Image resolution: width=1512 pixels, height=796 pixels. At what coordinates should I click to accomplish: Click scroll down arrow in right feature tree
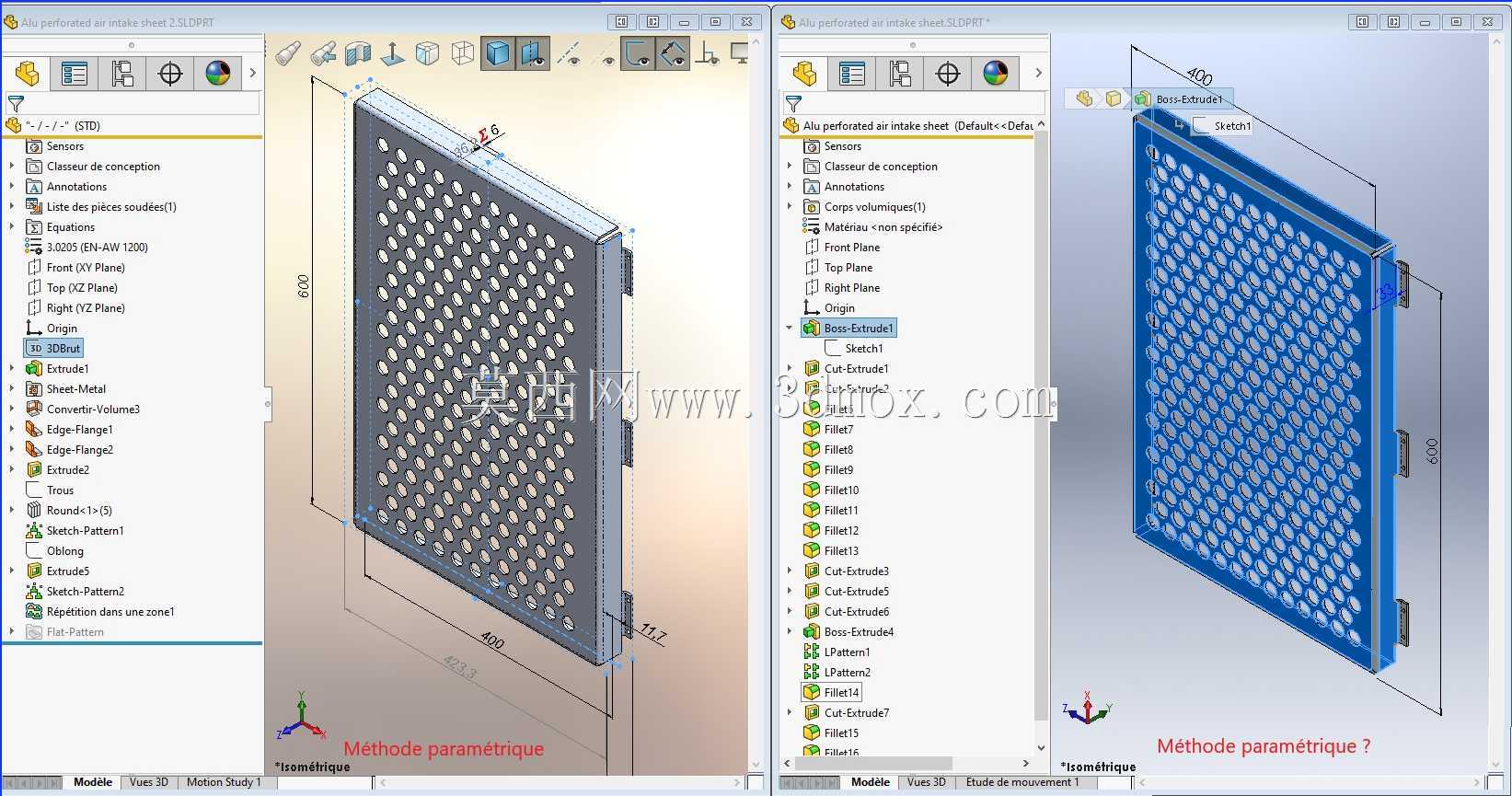(x=1041, y=747)
